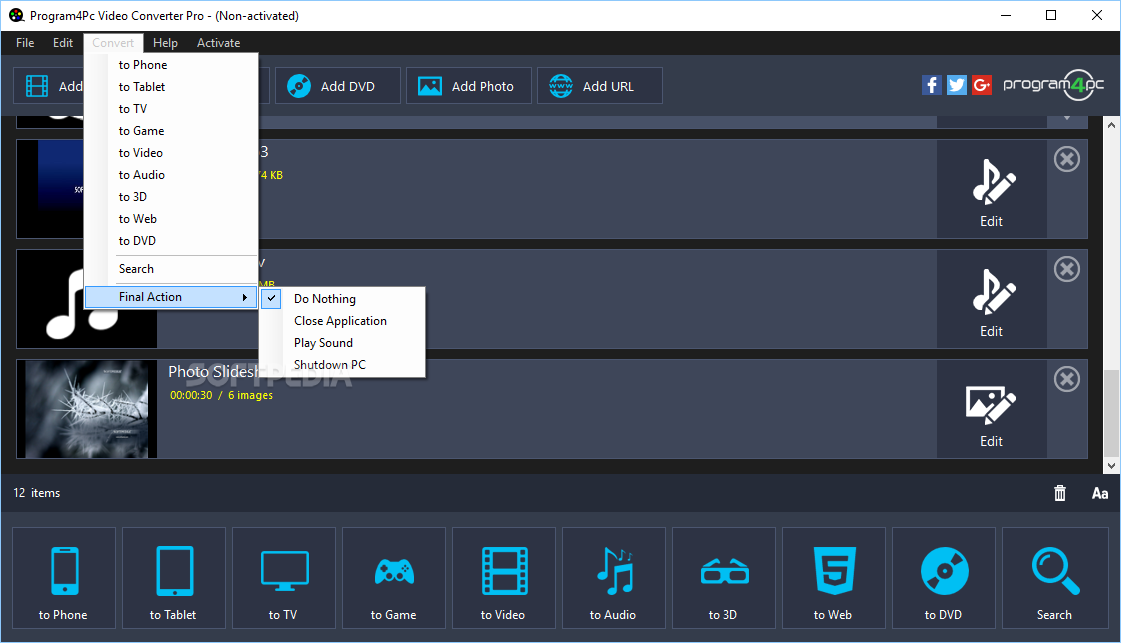
Task: Choose to DVD in Convert menu
Action: pos(171,241)
